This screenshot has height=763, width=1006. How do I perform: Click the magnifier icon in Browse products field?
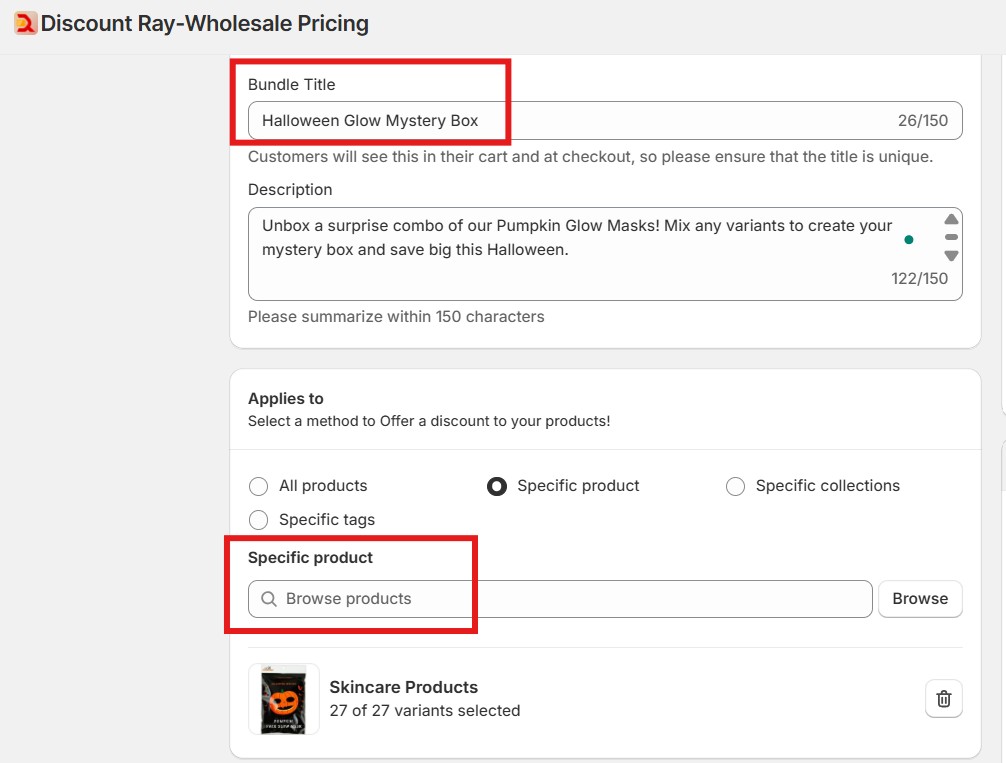point(268,599)
